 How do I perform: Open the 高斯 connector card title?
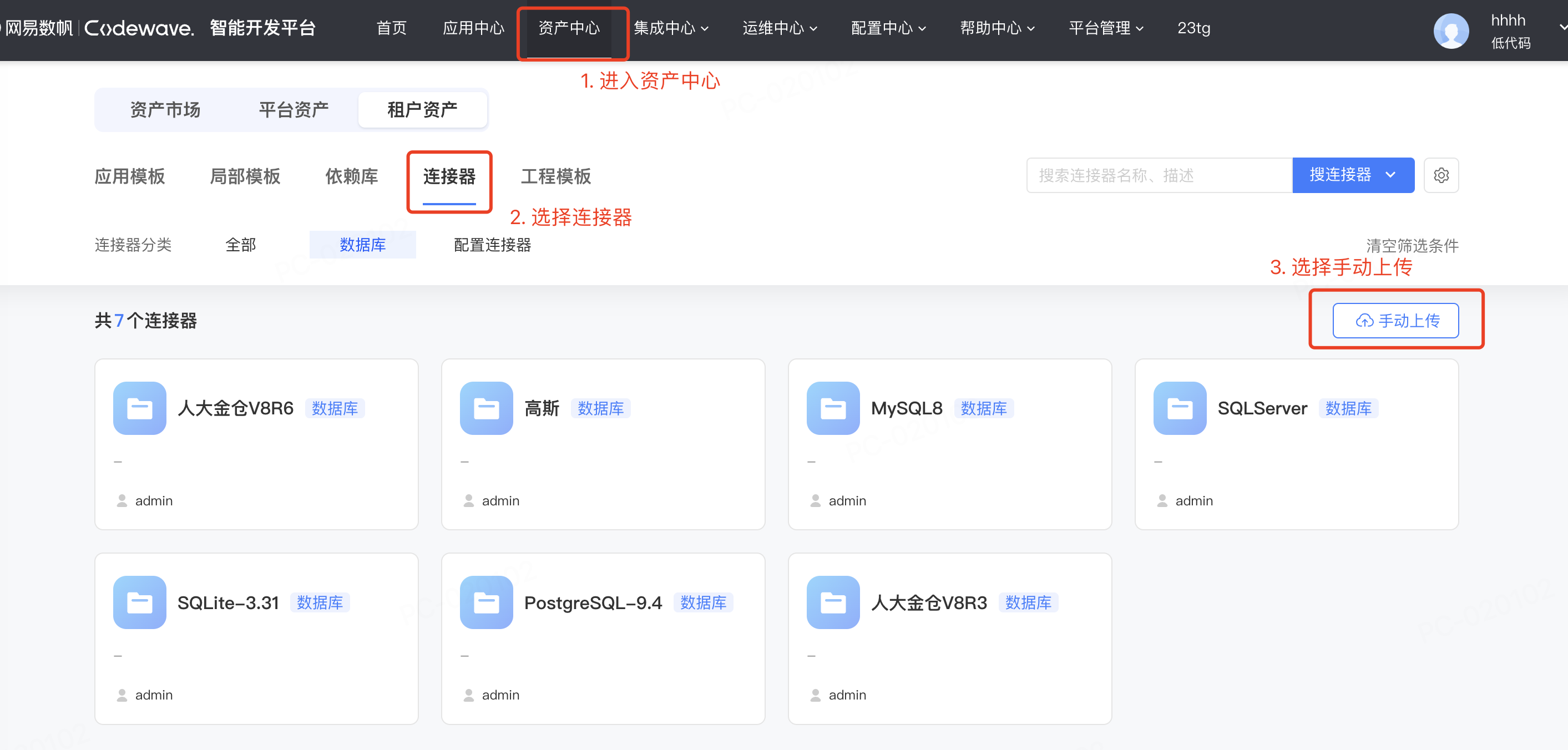(542, 408)
